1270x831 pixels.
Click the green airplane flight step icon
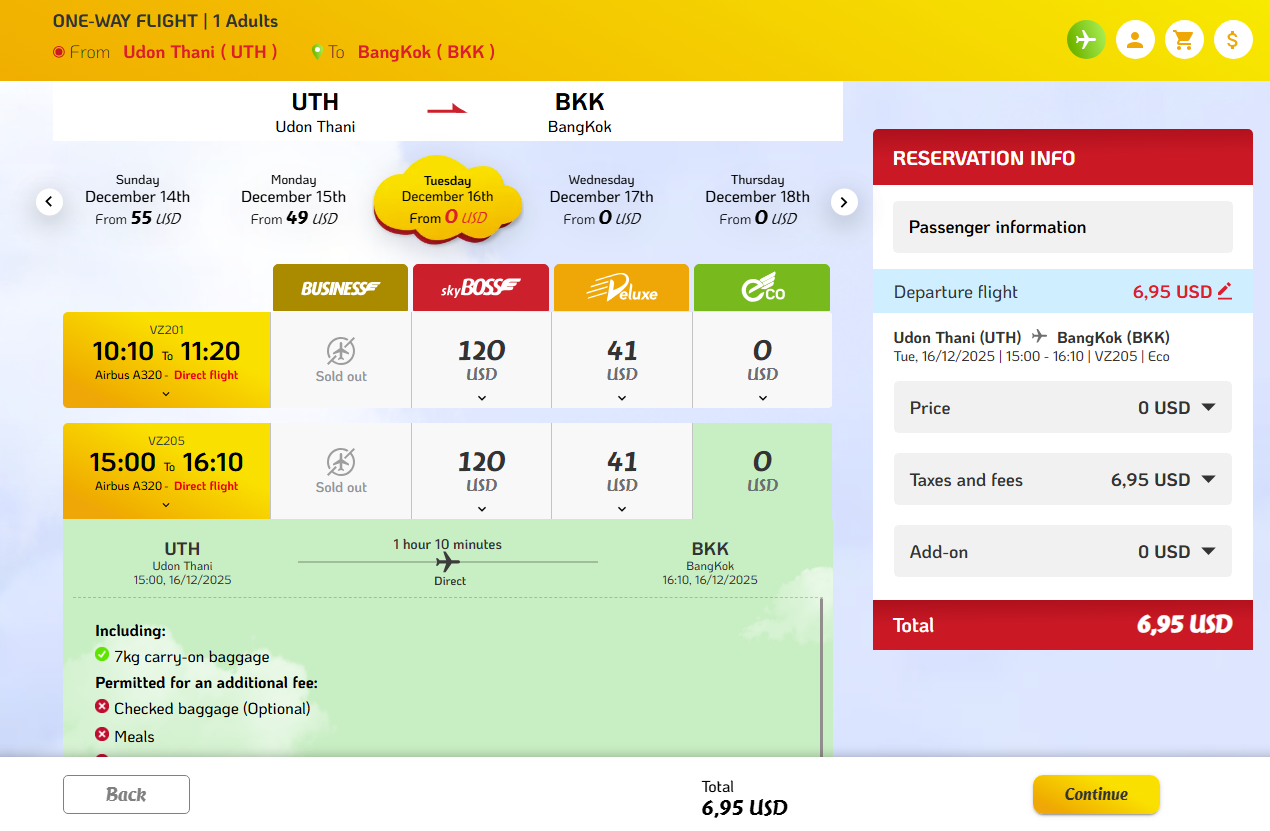1086,40
